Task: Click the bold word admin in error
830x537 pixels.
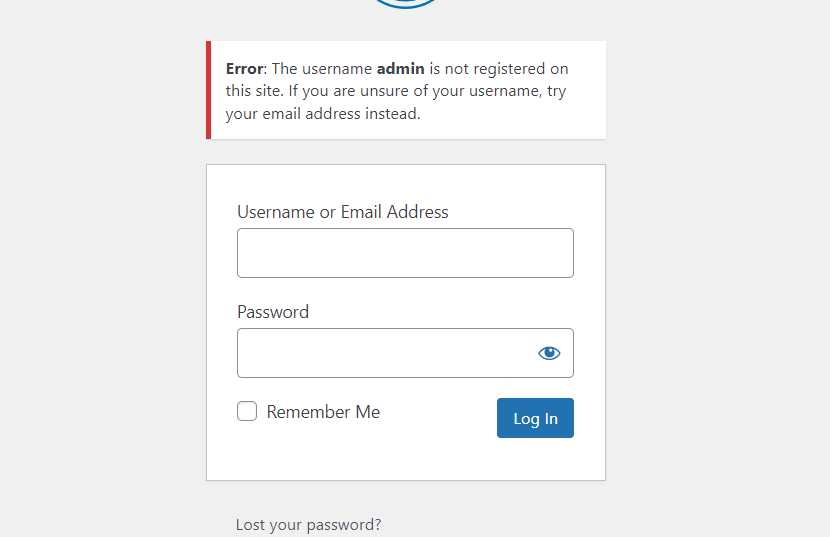Action: pyautogui.click(x=401, y=69)
